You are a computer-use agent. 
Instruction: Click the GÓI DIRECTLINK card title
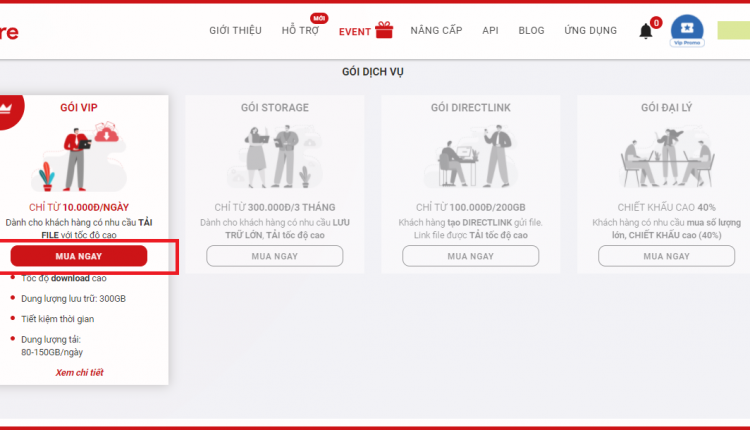coord(471,108)
